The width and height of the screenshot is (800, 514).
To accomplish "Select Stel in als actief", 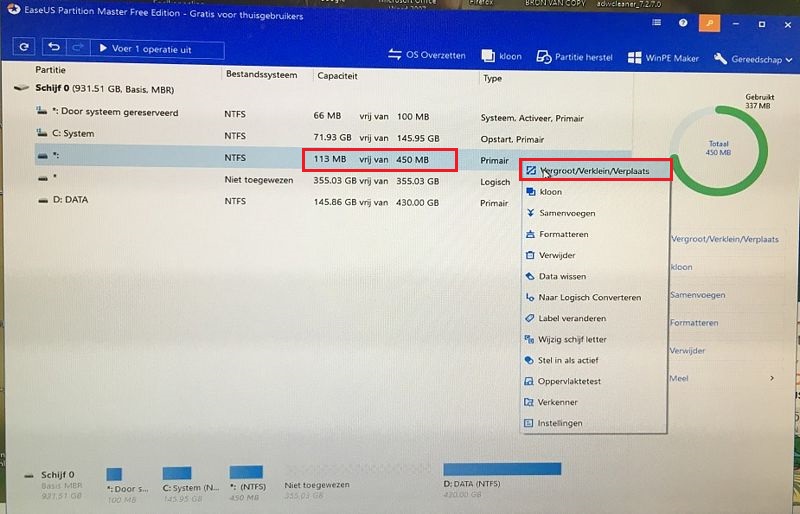I will point(594,360).
